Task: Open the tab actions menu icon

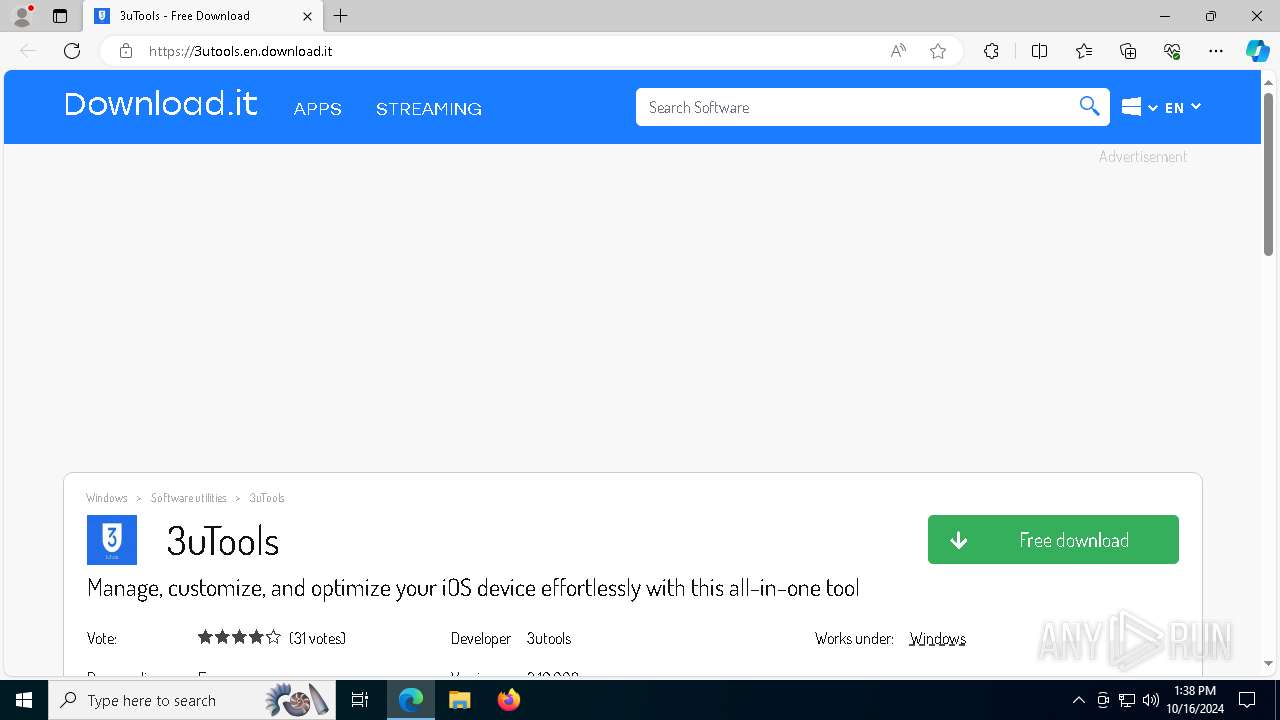Action: (60, 16)
